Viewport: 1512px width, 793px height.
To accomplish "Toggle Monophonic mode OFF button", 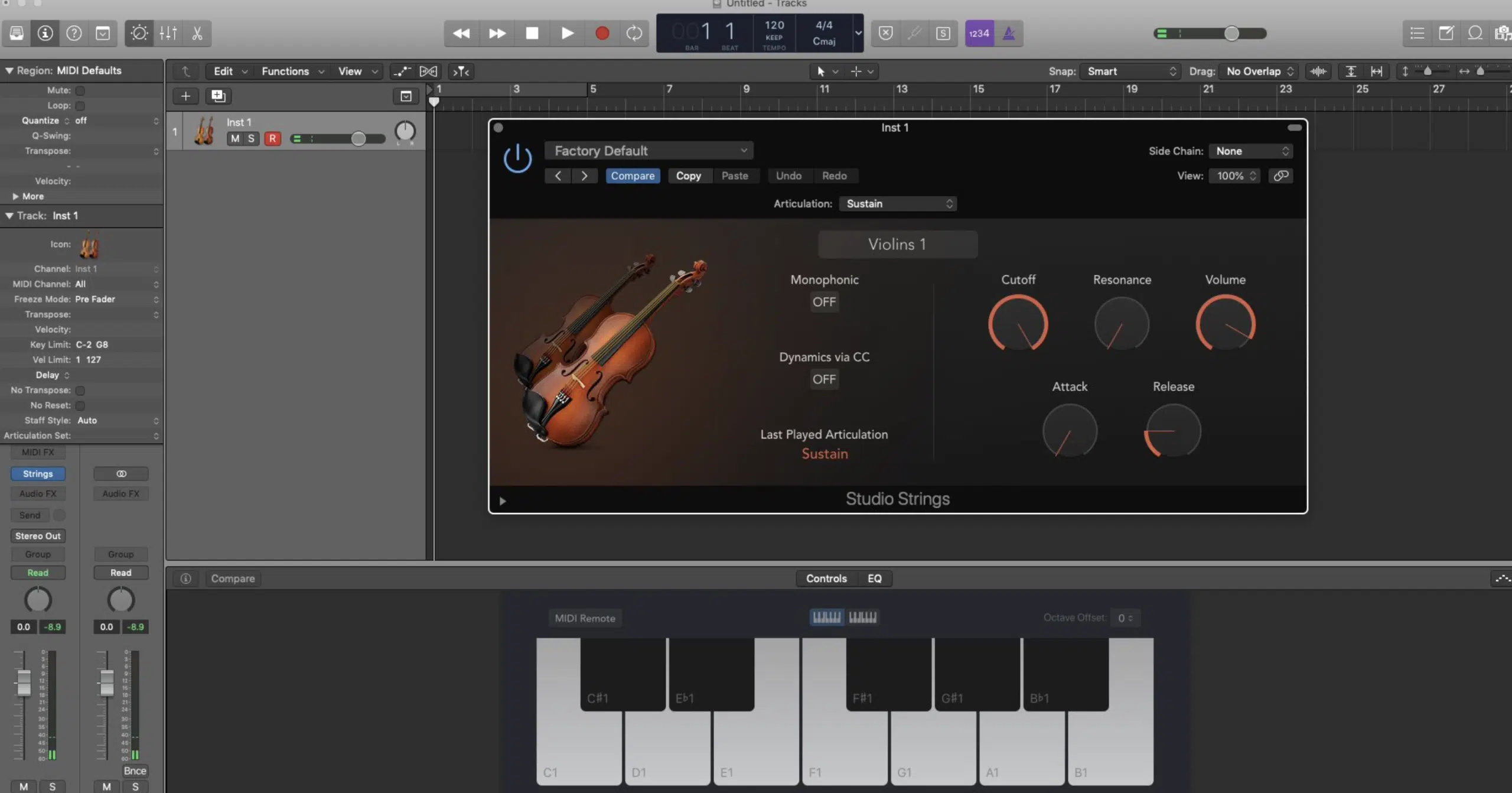I will click(x=823, y=302).
